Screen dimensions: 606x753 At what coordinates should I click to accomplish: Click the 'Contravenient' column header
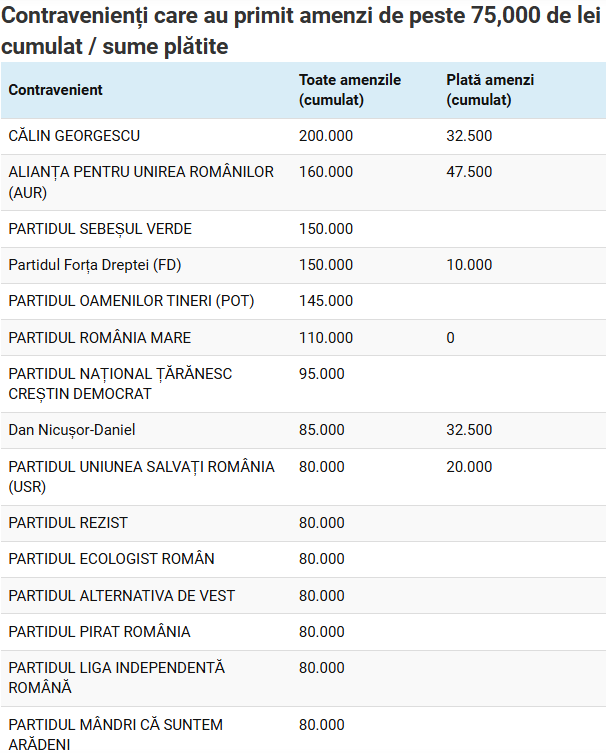(55, 90)
